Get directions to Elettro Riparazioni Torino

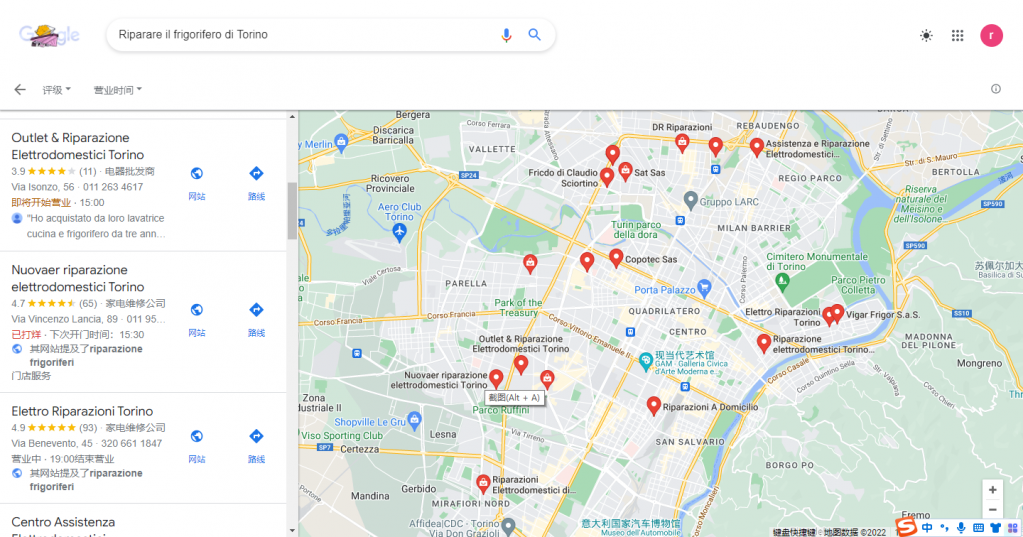pyautogui.click(x=256, y=445)
